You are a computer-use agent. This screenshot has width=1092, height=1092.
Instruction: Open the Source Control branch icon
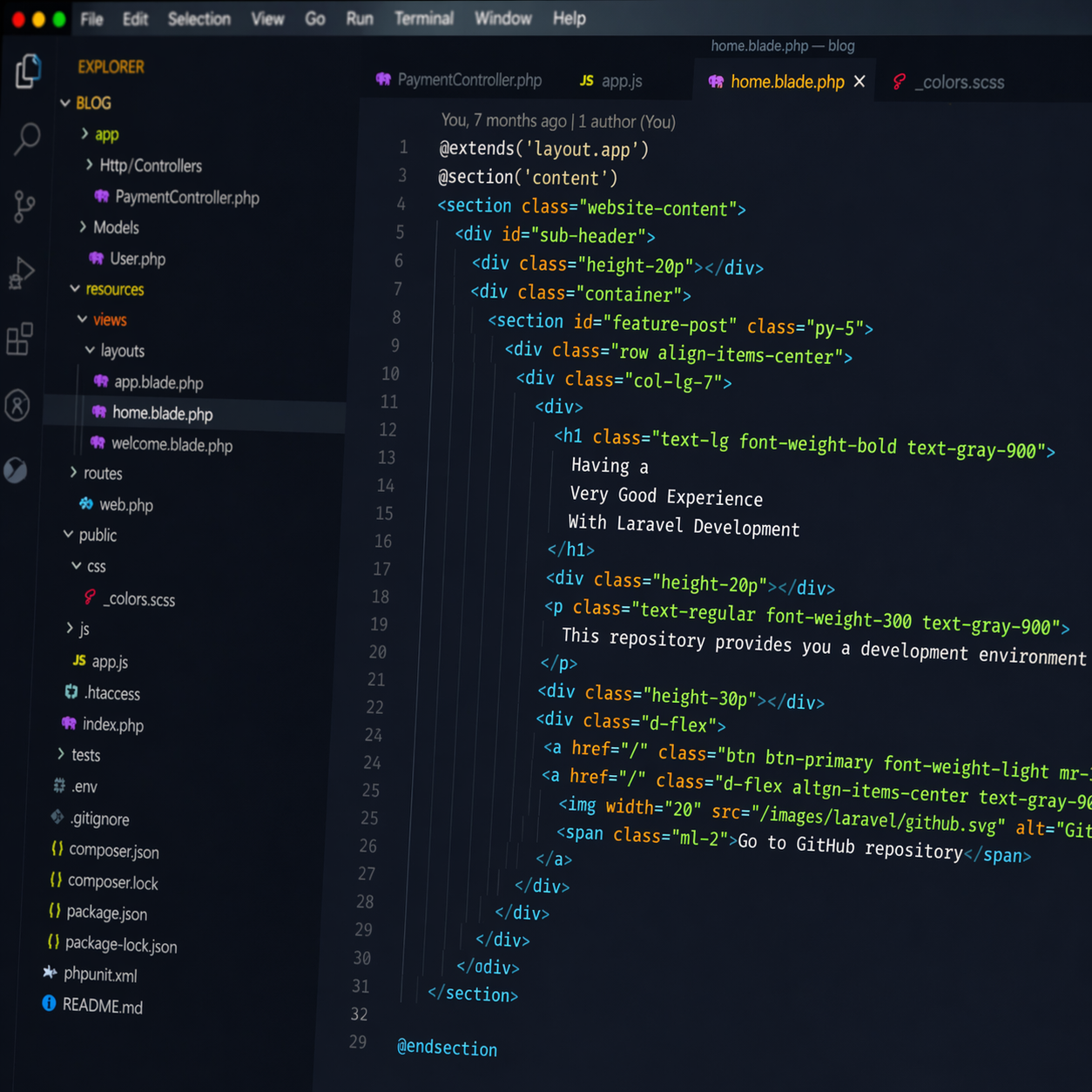pos(24,206)
